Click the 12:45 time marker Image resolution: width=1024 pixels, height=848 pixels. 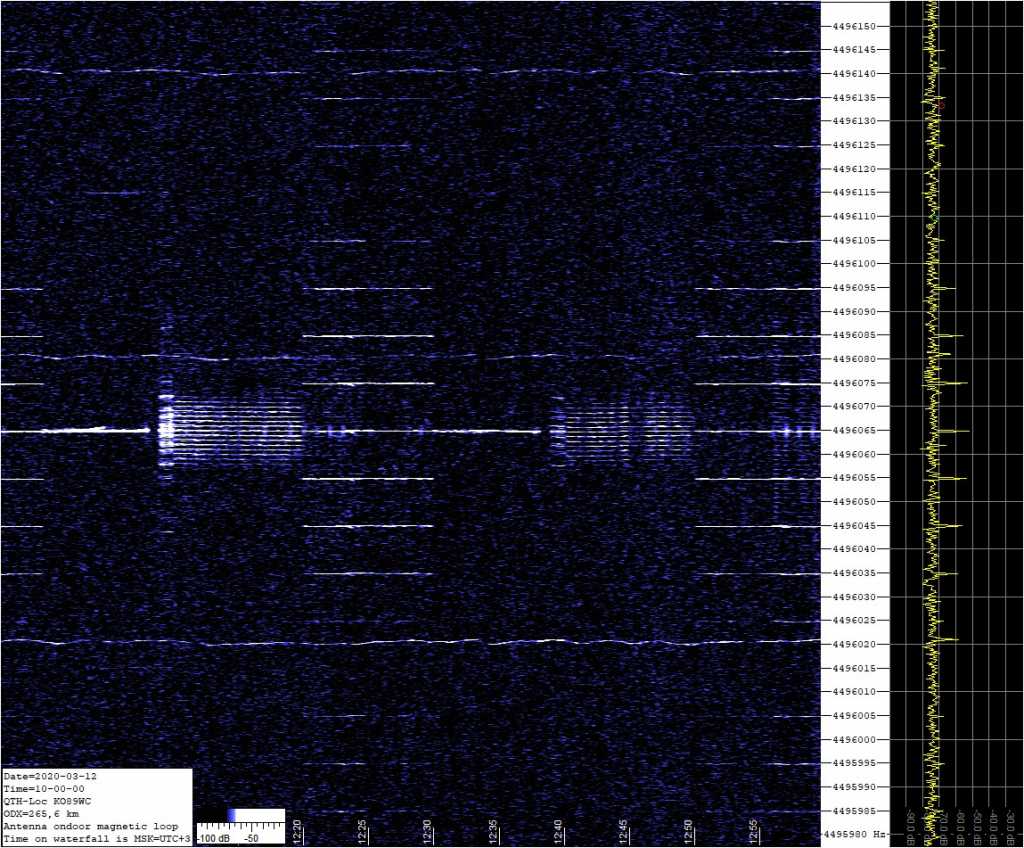[x=624, y=831]
